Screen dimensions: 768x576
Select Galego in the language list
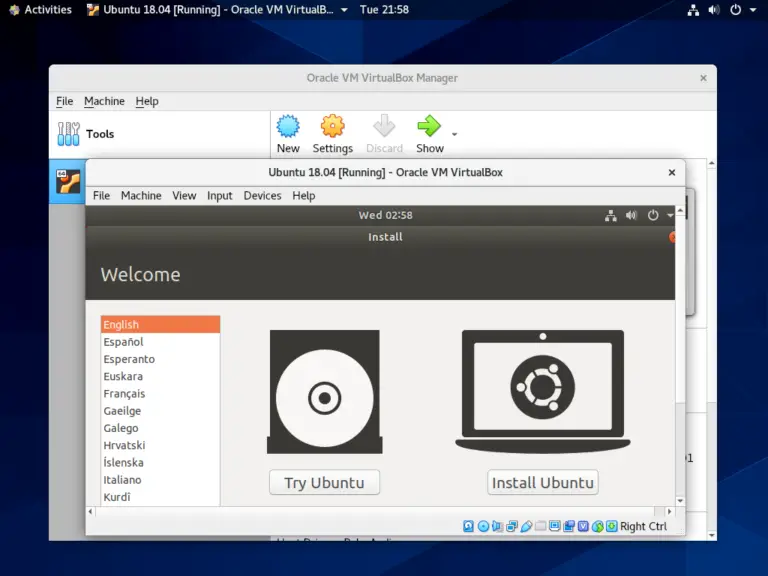(x=160, y=428)
